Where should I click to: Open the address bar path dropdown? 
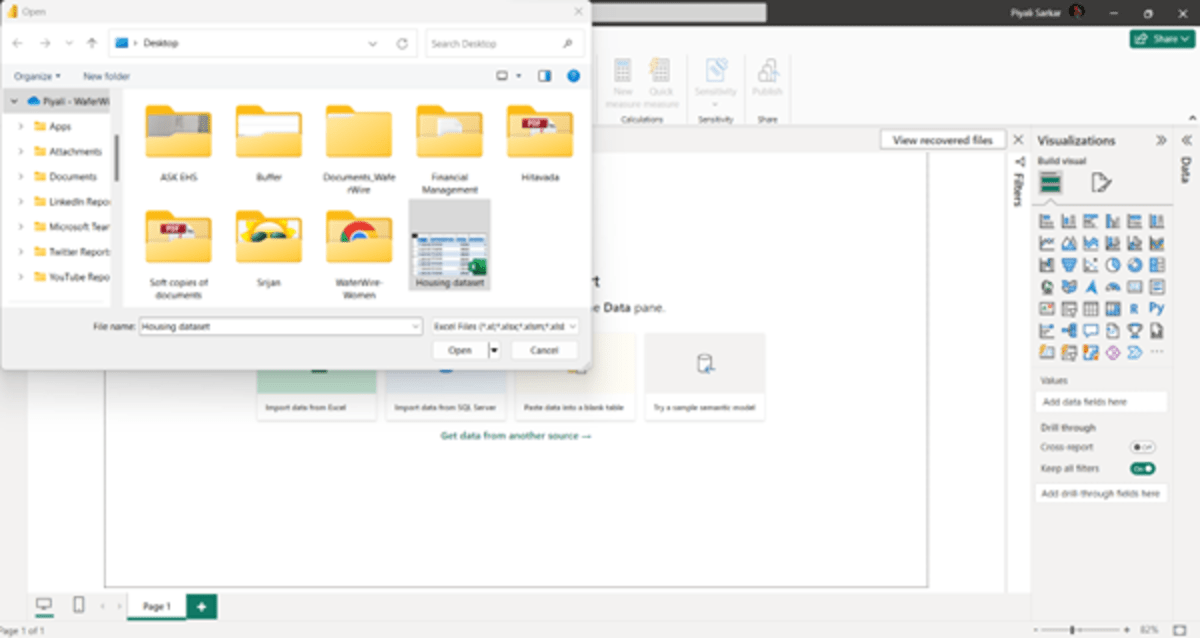373,44
